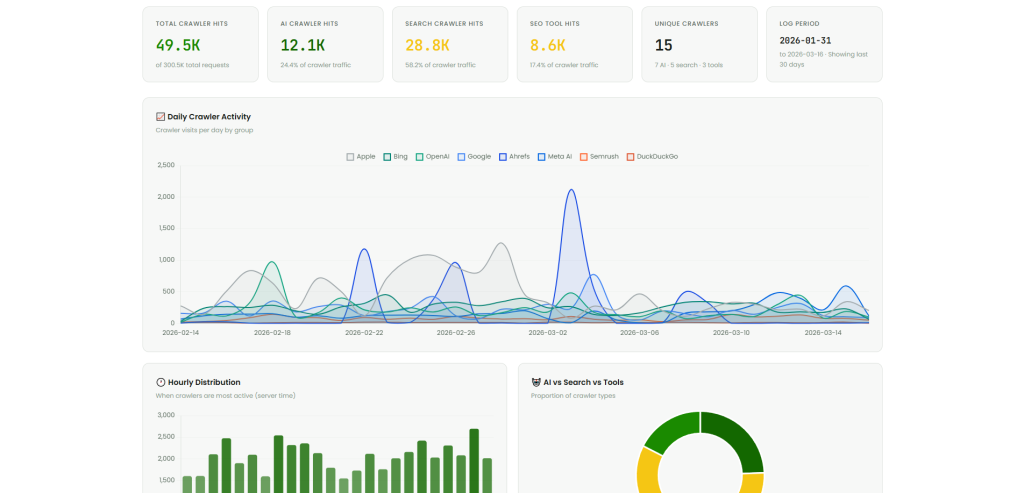
Task: Select the 12.1K AI crawler hits value
Action: coord(302,45)
